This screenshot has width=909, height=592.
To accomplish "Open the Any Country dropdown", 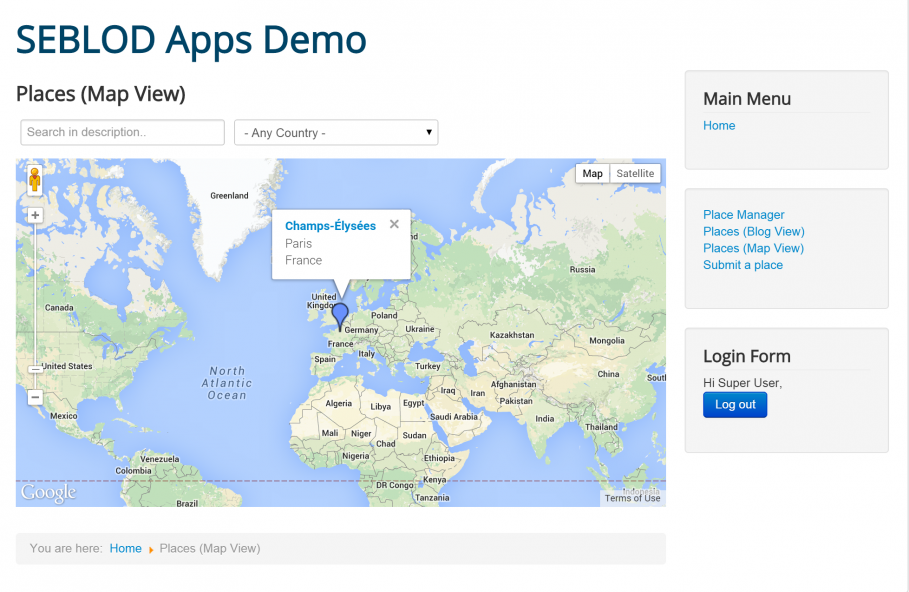I will click(x=336, y=133).
